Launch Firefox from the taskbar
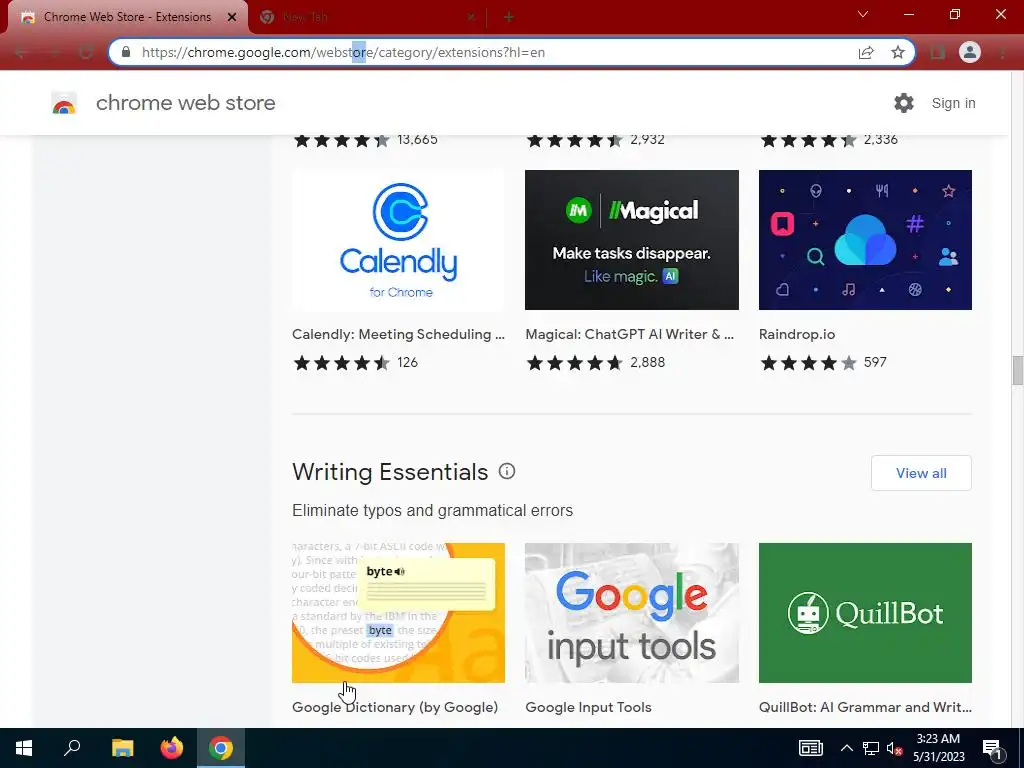 coord(172,748)
